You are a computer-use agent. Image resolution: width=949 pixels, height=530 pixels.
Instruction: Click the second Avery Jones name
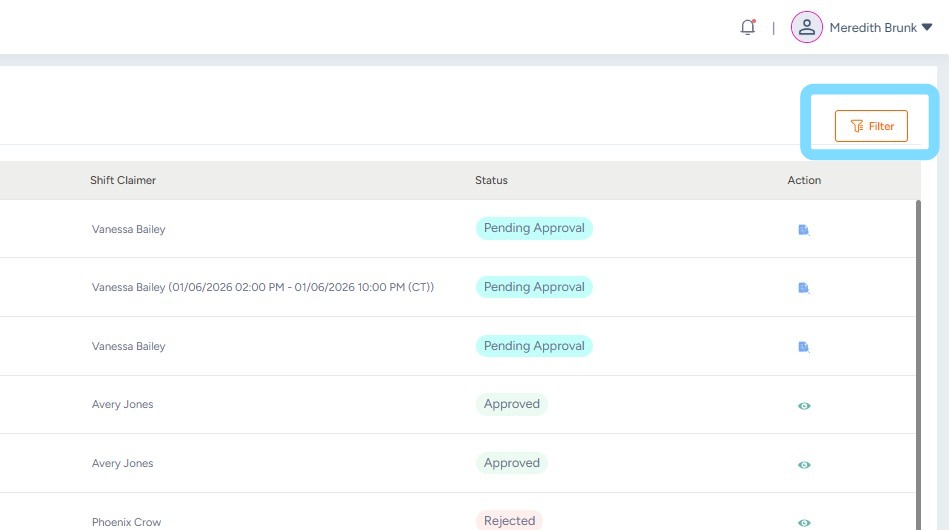coord(122,464)
